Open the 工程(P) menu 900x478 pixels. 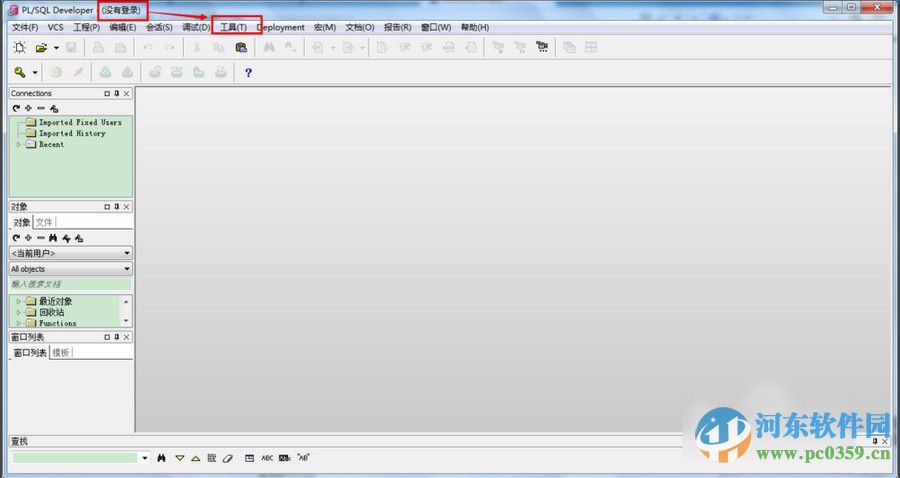coord(86,28)
